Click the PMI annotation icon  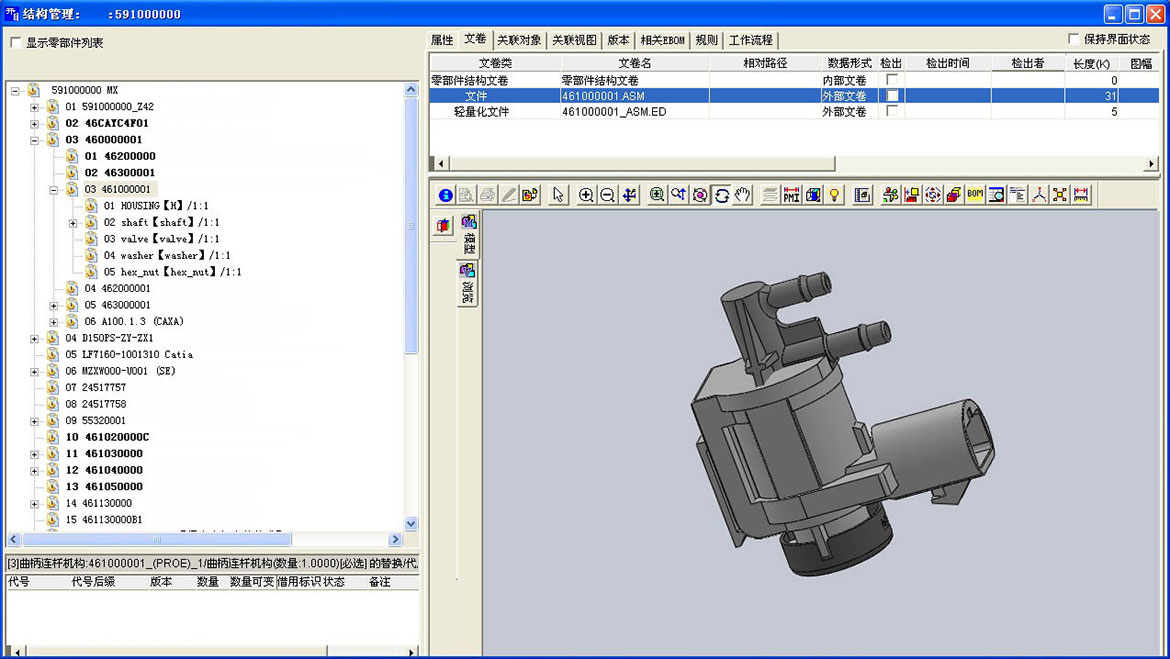click(x=791, y=195)
